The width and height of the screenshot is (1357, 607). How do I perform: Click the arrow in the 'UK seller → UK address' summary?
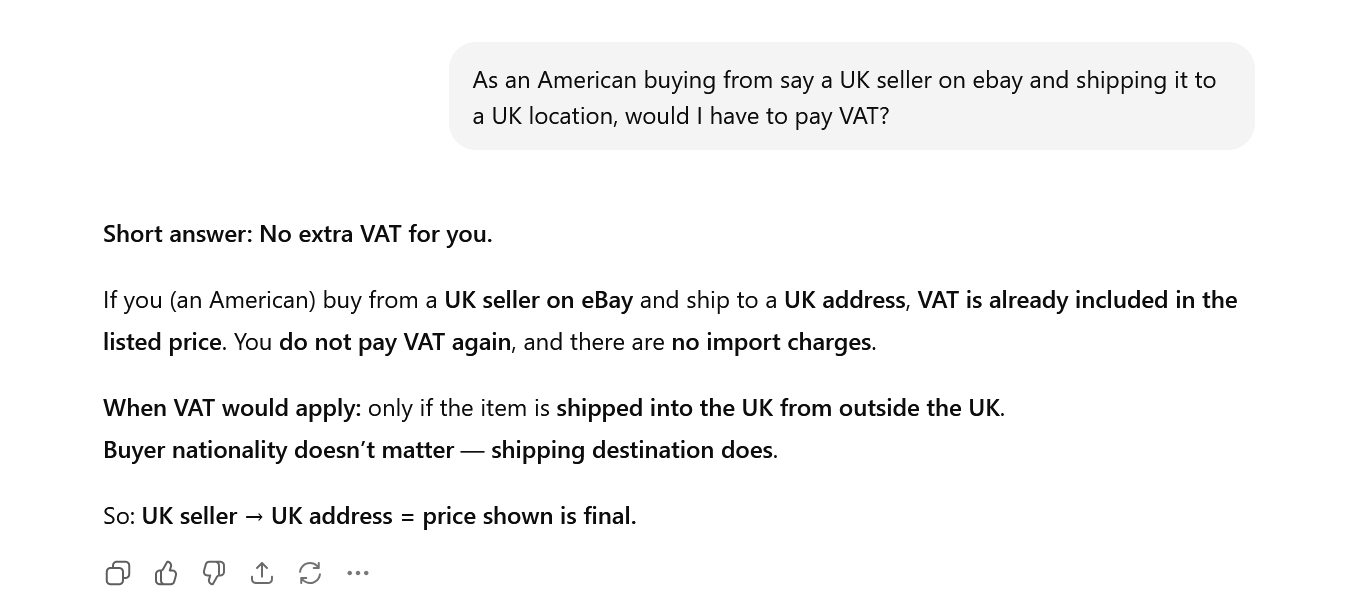click(254, 516)
